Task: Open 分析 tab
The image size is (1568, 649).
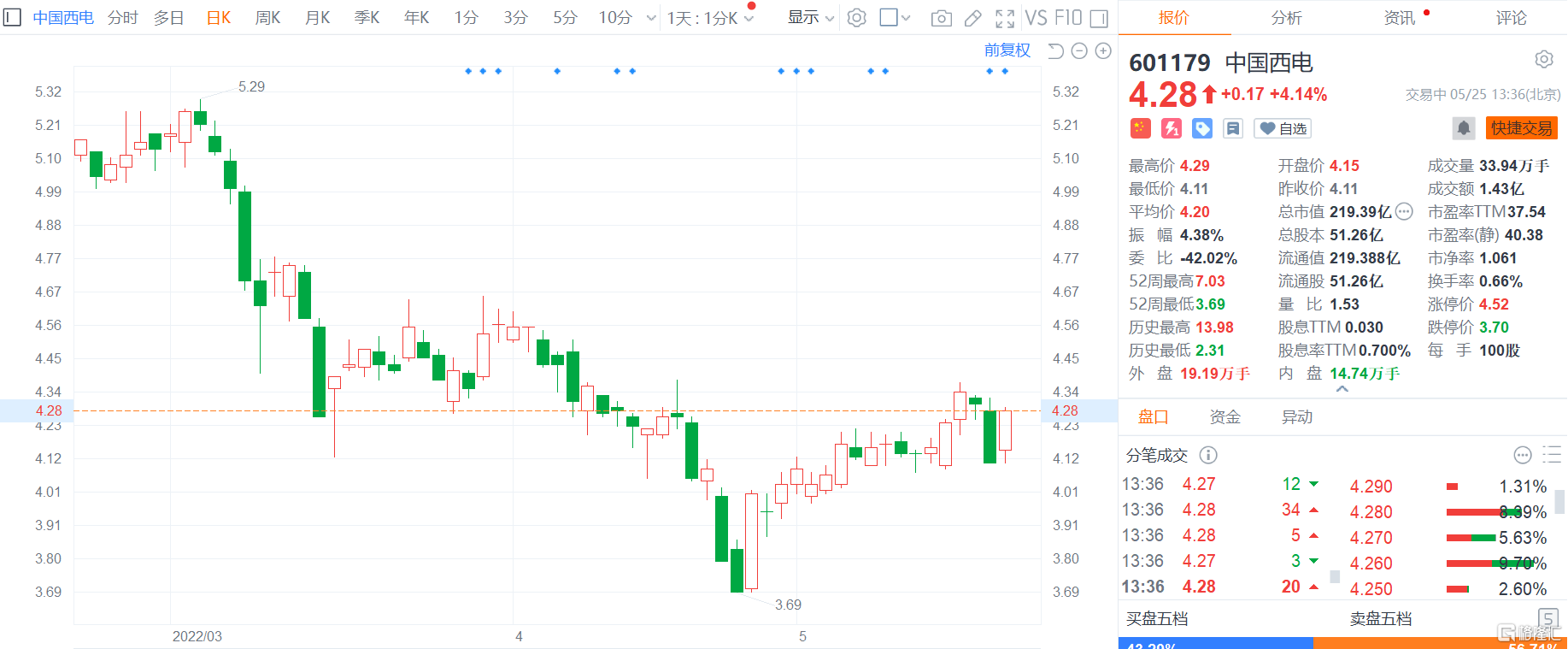Action: pos(1286,18)
